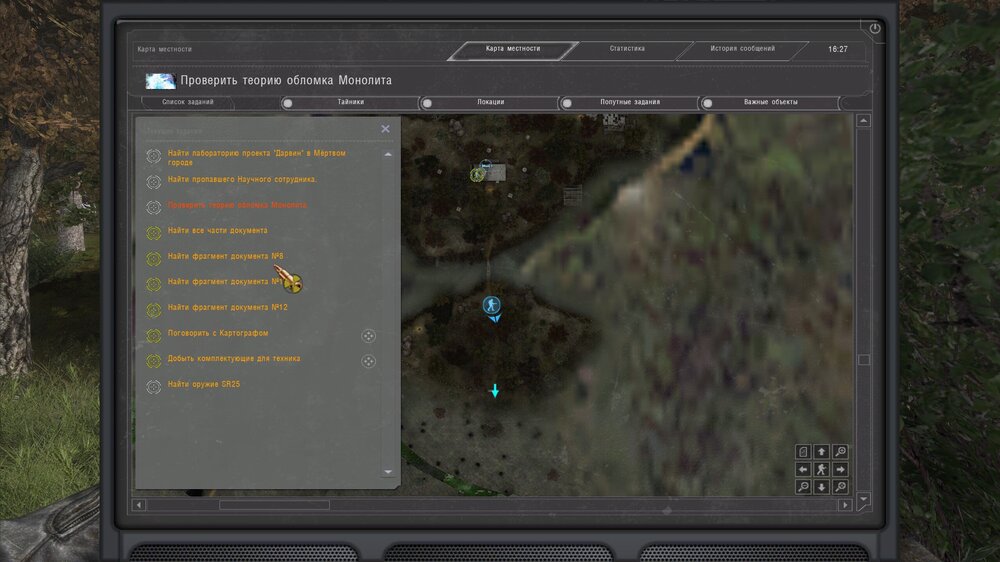Click the map vertical scrollbar thumb
The height and width of the screenshot is (562, 1000).
[864, 360]
